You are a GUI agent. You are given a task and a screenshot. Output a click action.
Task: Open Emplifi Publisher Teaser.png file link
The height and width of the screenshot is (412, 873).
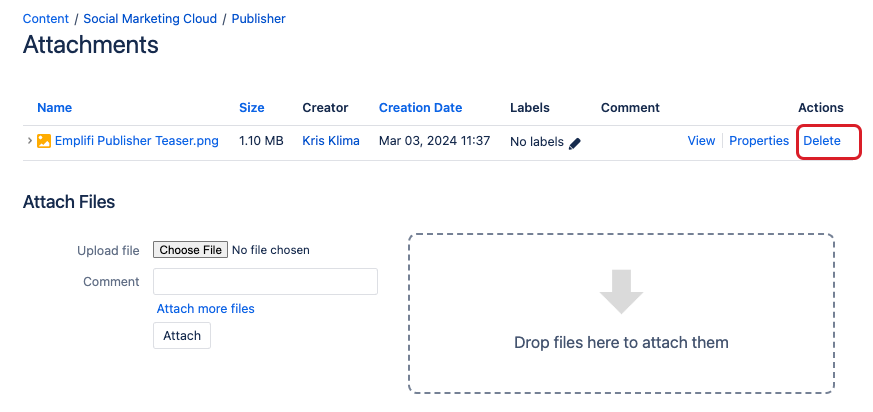[x=136, y=141]
